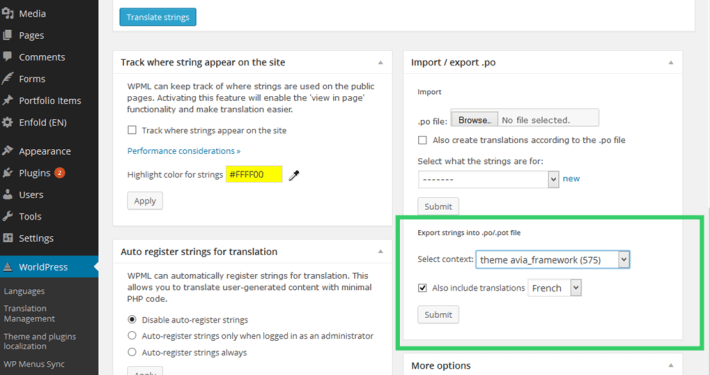This screenshot has width=710, height=375.
Task: Click Apply under highlight color
Action: pyautogui.click(x=145, y=201)
